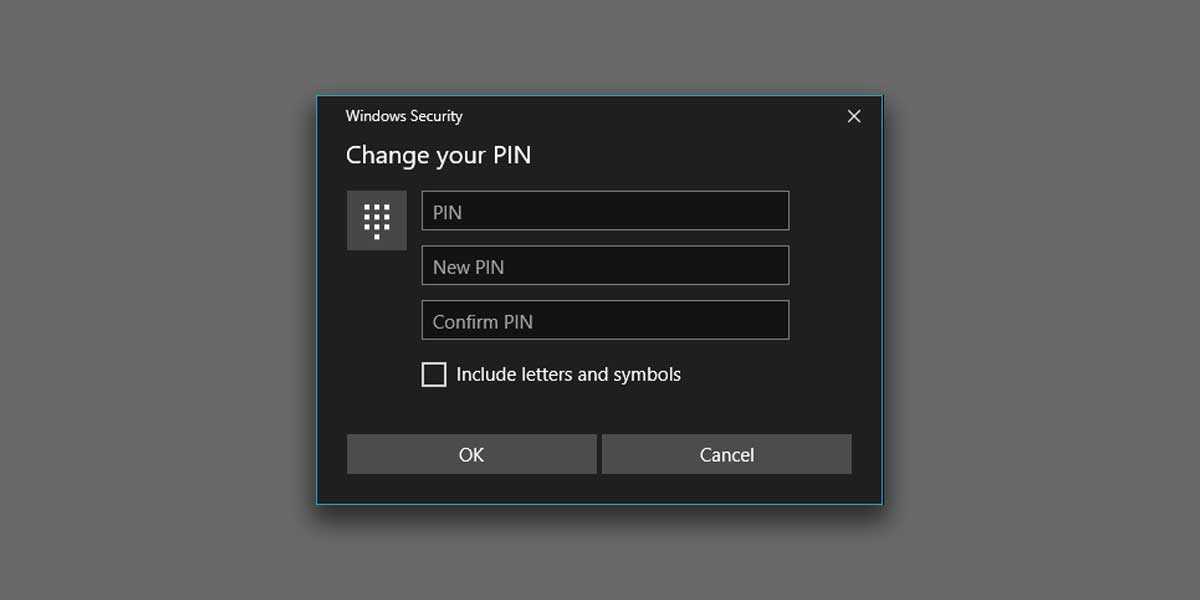
Task: Click the "PIN" placeholder in first box
Action: 447,212
